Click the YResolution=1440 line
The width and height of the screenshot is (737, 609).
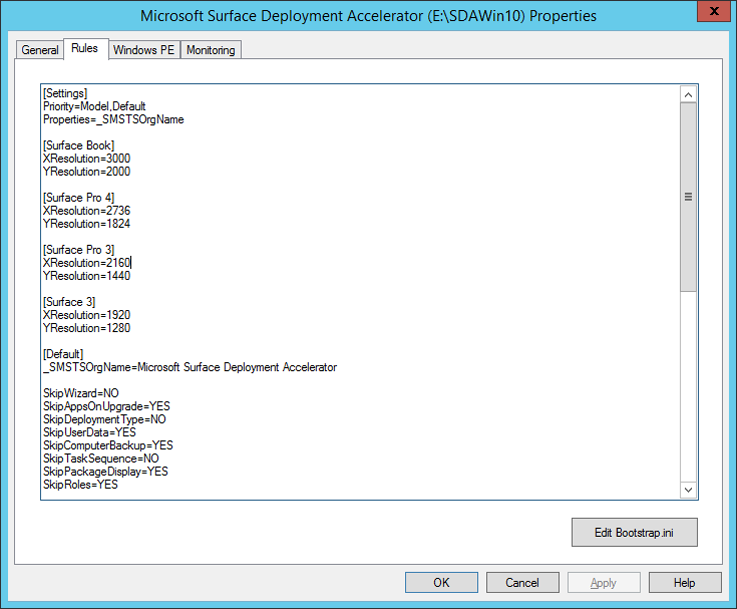tap(86, 276)
